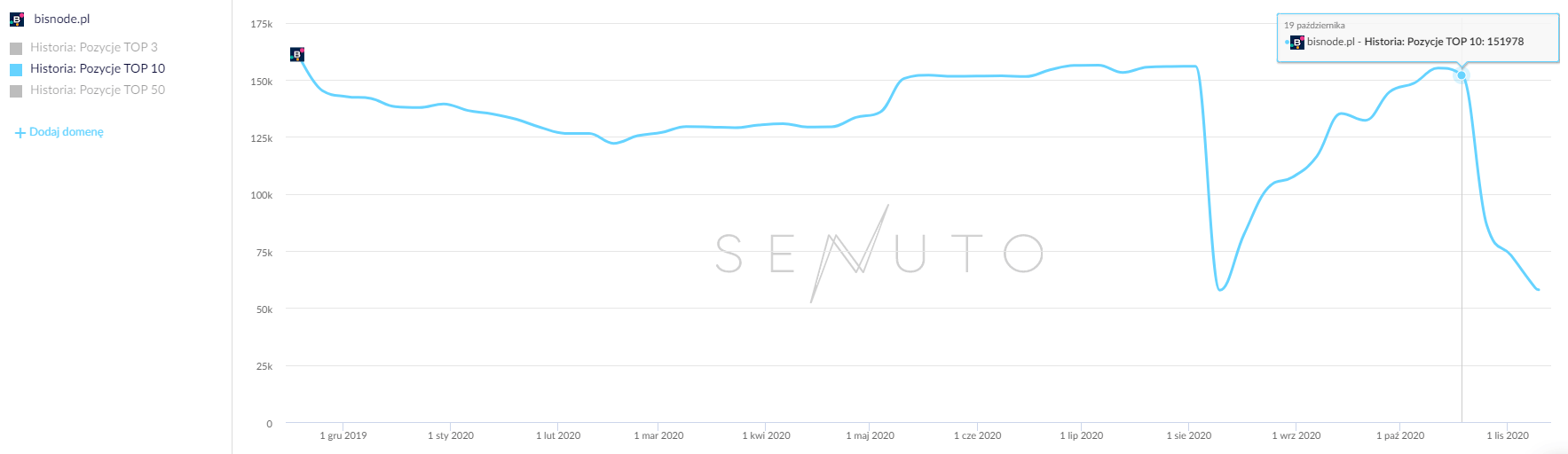
Task: Click the highlighted 19 października data point
Action: point(1462,75)
